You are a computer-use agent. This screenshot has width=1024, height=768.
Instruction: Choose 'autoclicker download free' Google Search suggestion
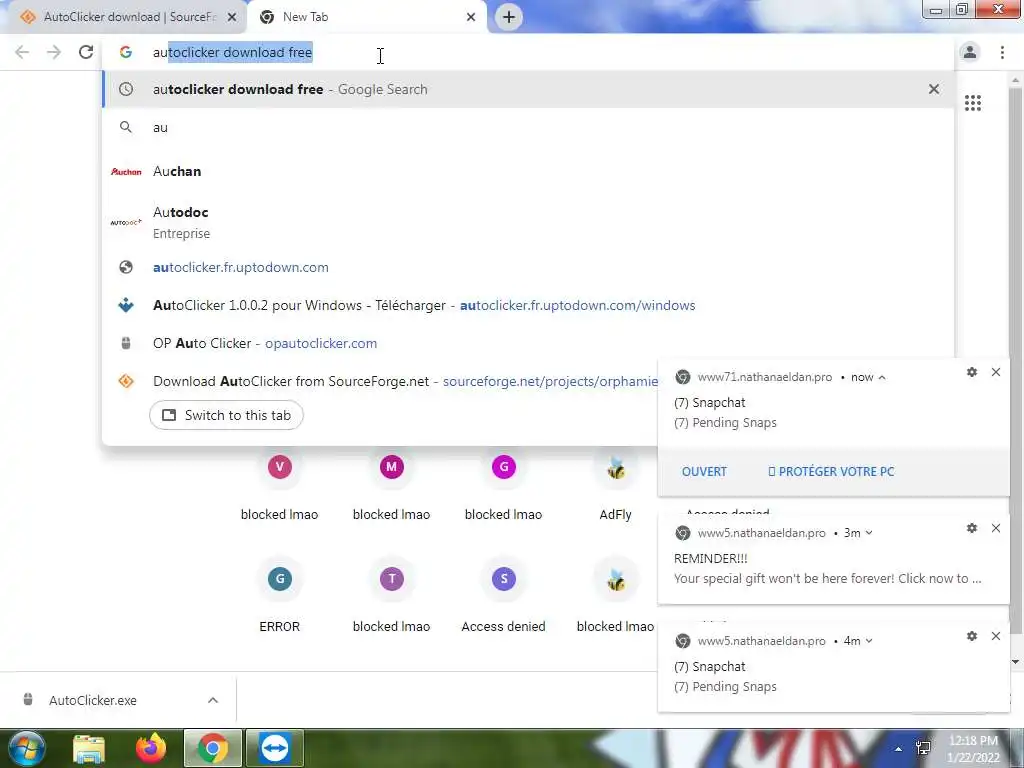coord(528,89)
